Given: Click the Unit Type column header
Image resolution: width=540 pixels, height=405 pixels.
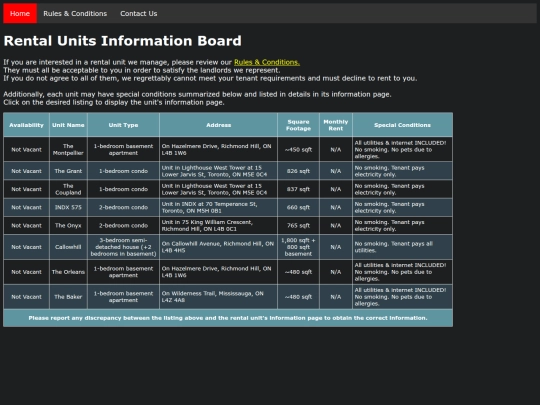Looking at the screenshot, I should 123,125.
